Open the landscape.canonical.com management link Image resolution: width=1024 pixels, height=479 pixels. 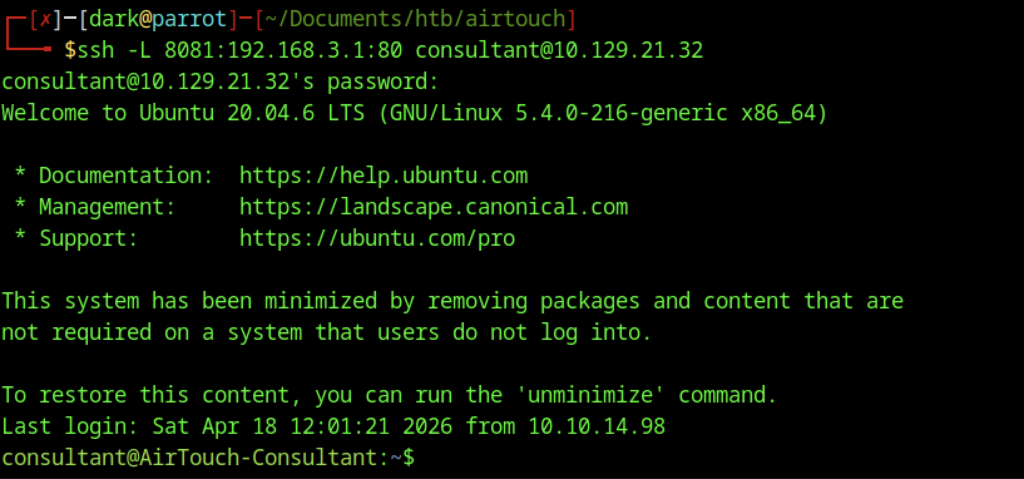[x=433, y=207]
